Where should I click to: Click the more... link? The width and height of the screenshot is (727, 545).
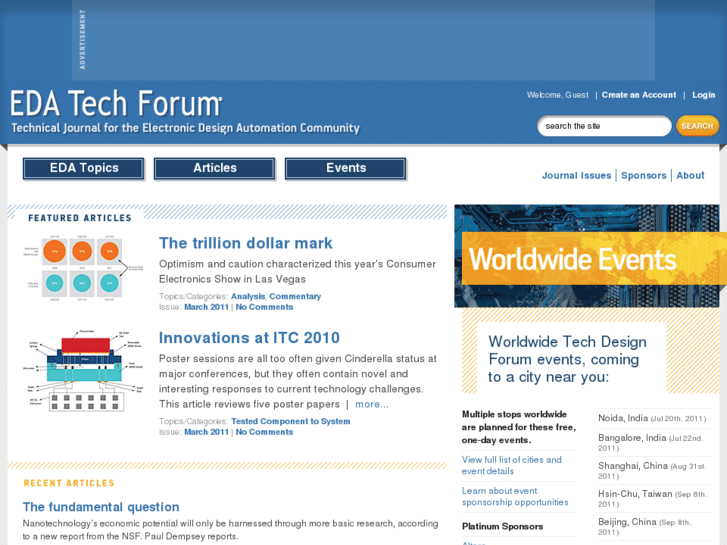click(372, 404)
